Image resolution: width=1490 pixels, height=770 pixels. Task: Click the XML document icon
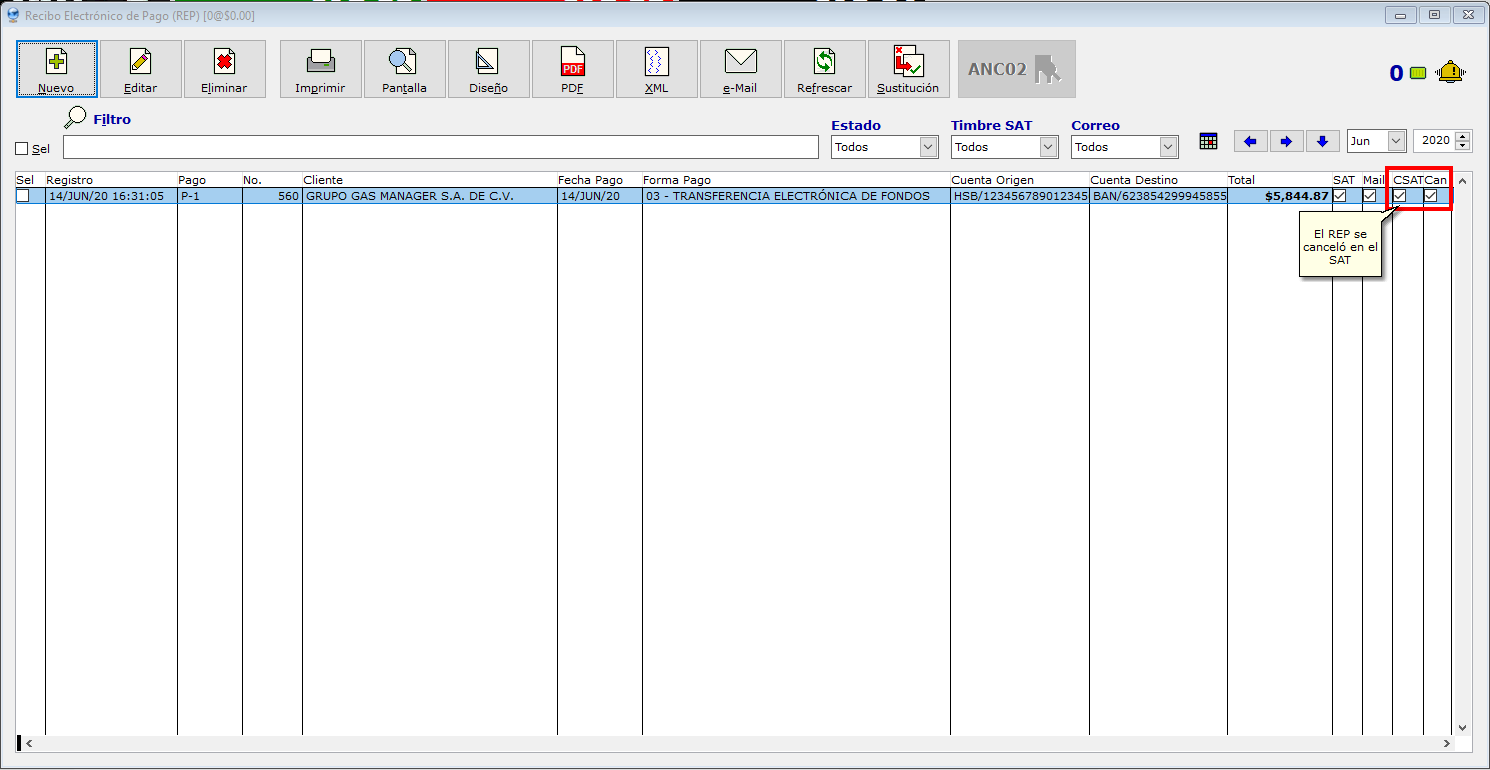[656, 62]
